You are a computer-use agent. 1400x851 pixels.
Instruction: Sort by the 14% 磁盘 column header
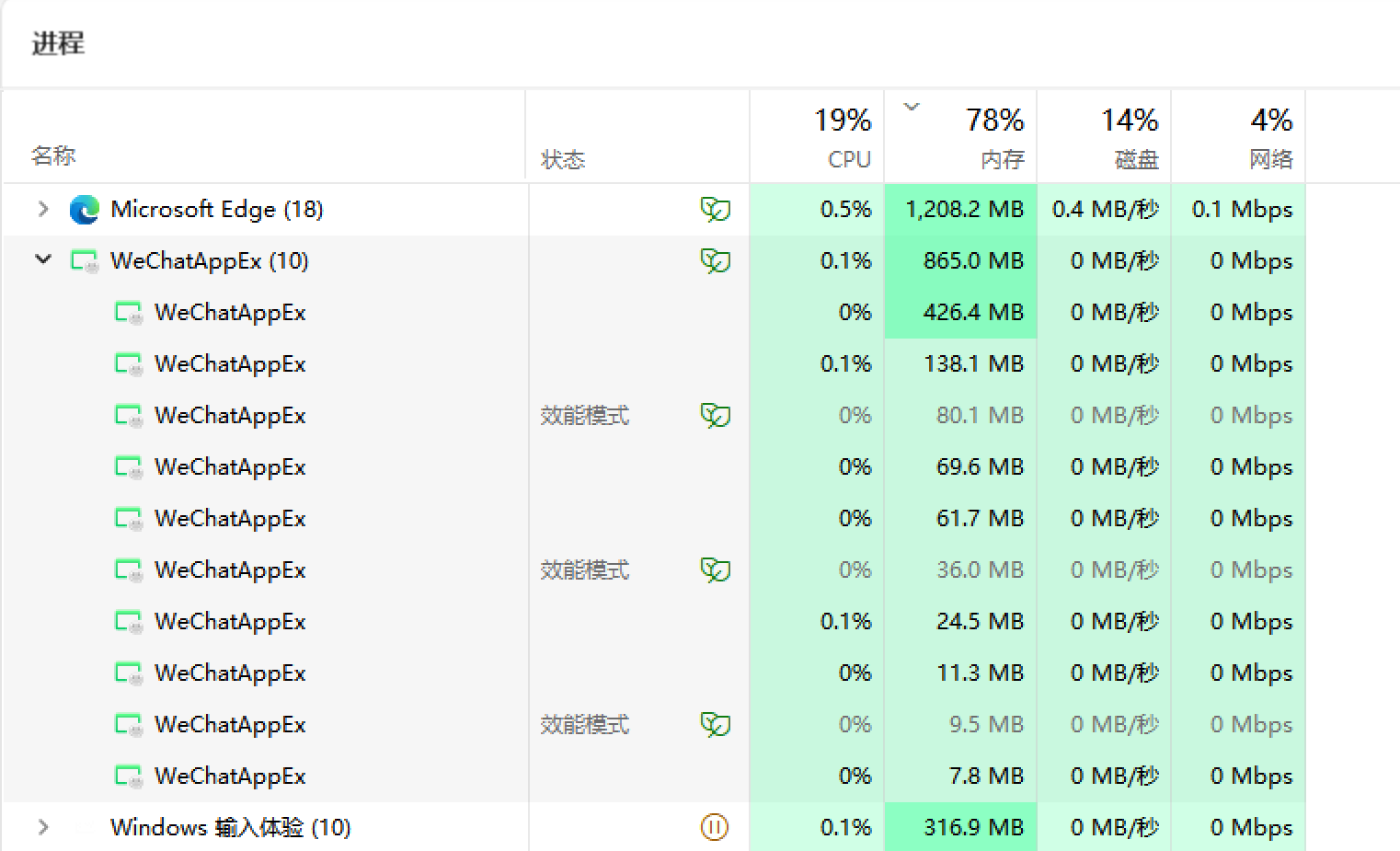click(1104, 136)
